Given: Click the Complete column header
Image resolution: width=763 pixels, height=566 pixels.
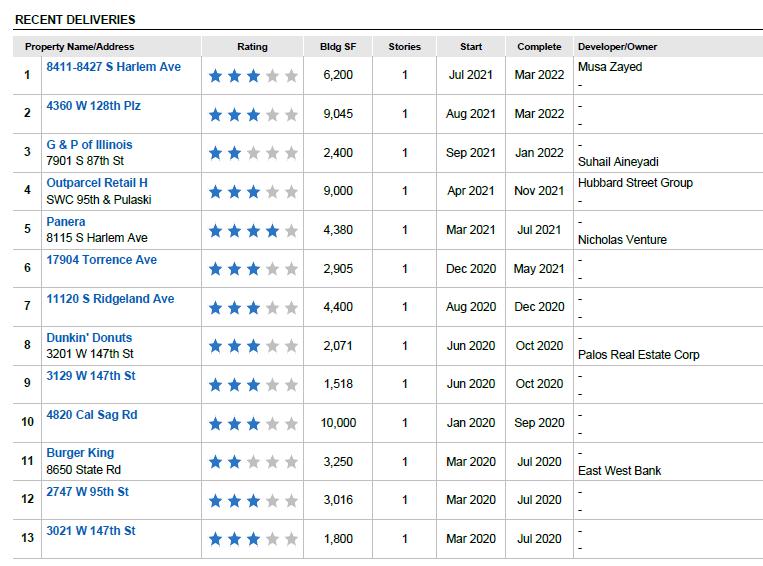Looking at the screenshot, I should click(539, 47).
